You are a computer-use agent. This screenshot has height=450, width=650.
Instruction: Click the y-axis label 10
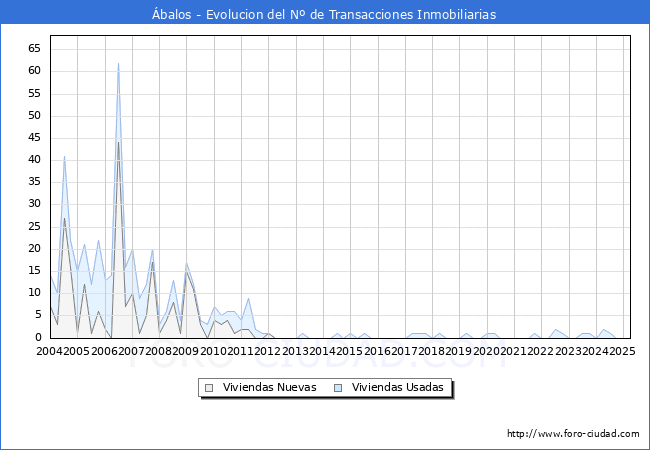pyautogui.click(x=34, y=293)
